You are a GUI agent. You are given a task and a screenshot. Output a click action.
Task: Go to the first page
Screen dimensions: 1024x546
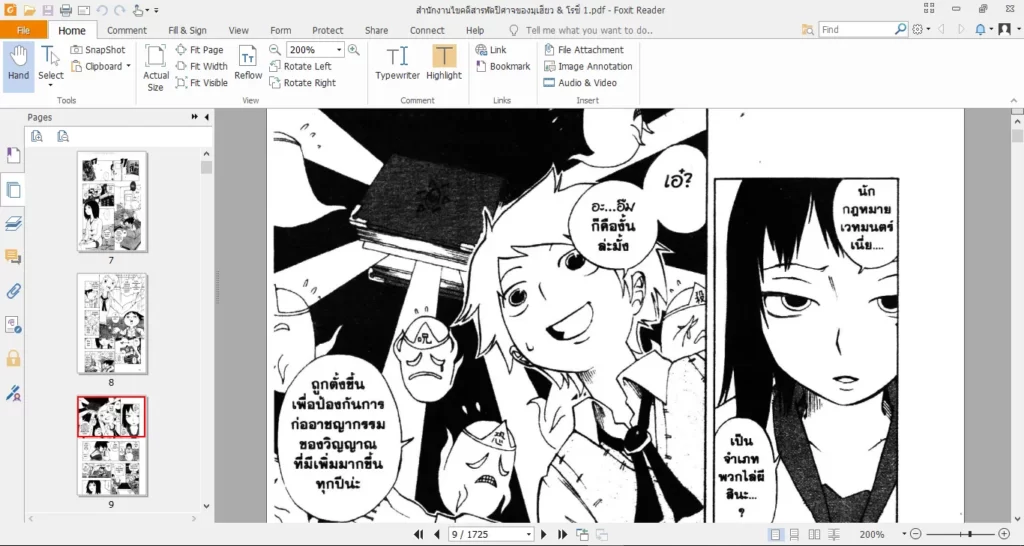419,534
